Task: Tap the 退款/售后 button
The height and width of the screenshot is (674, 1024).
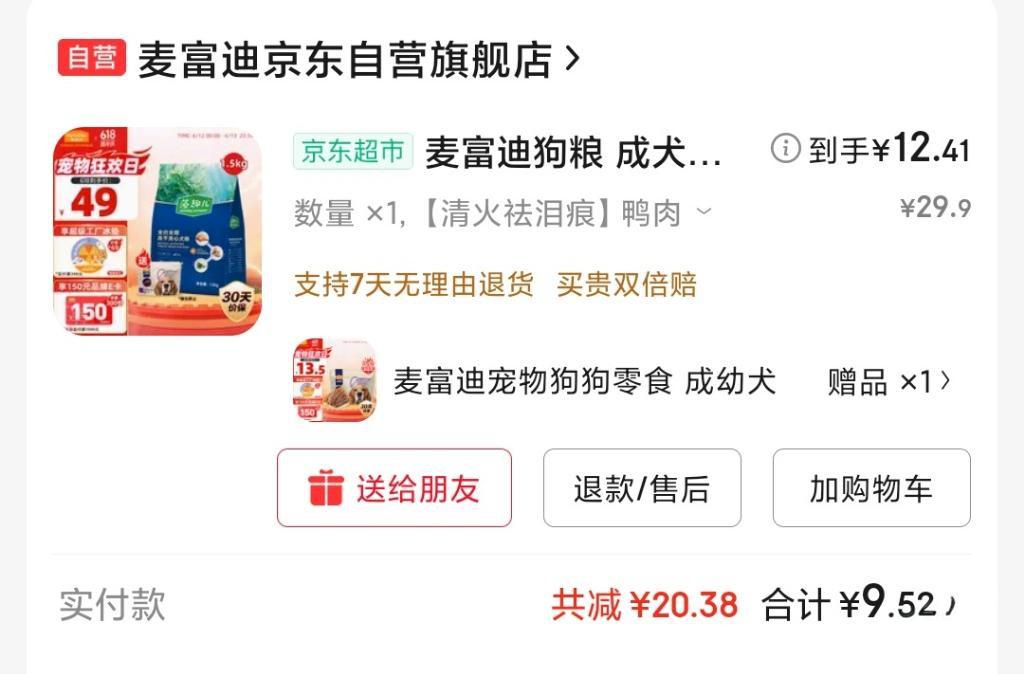Action: (x=642, y=488)
